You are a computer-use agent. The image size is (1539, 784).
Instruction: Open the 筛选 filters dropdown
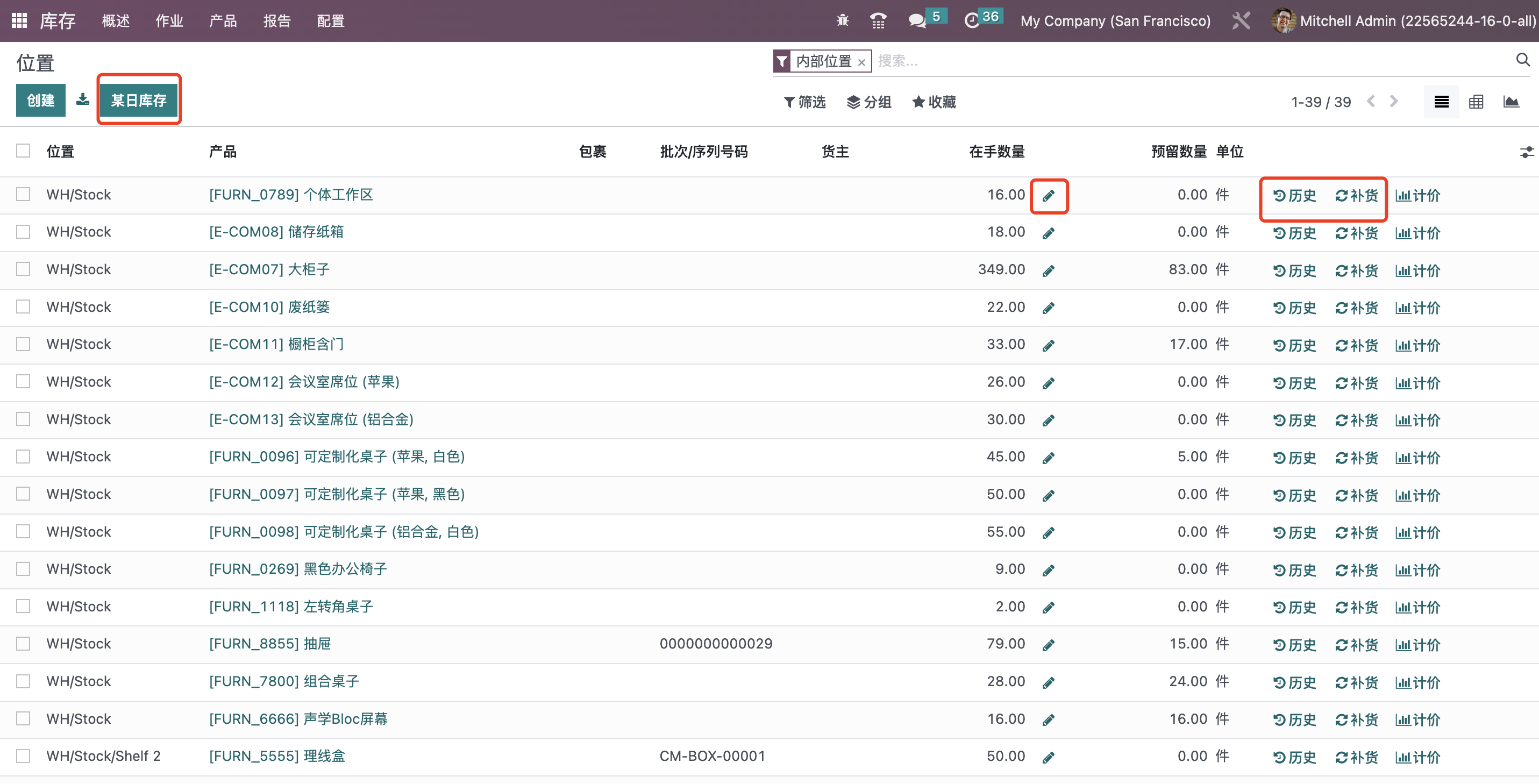coord(804,102)
